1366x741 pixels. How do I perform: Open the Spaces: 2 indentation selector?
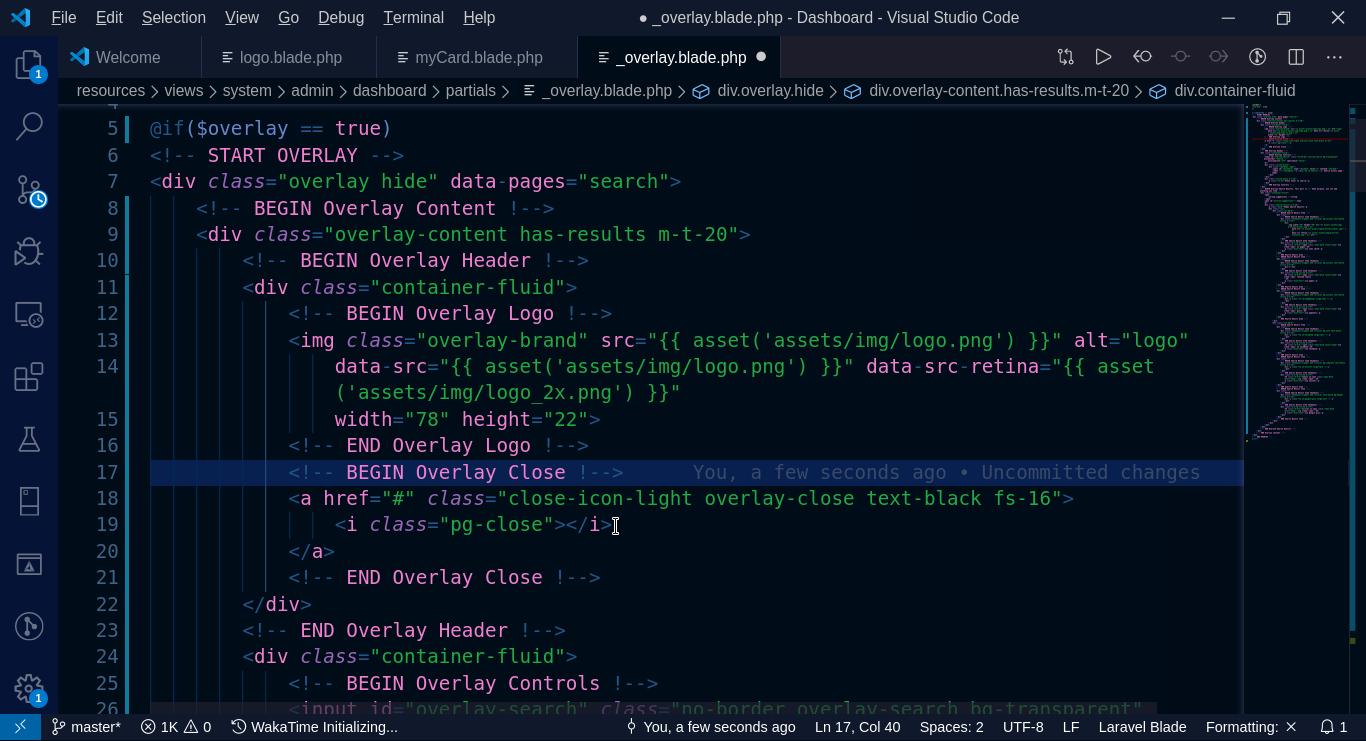point(950,727)
